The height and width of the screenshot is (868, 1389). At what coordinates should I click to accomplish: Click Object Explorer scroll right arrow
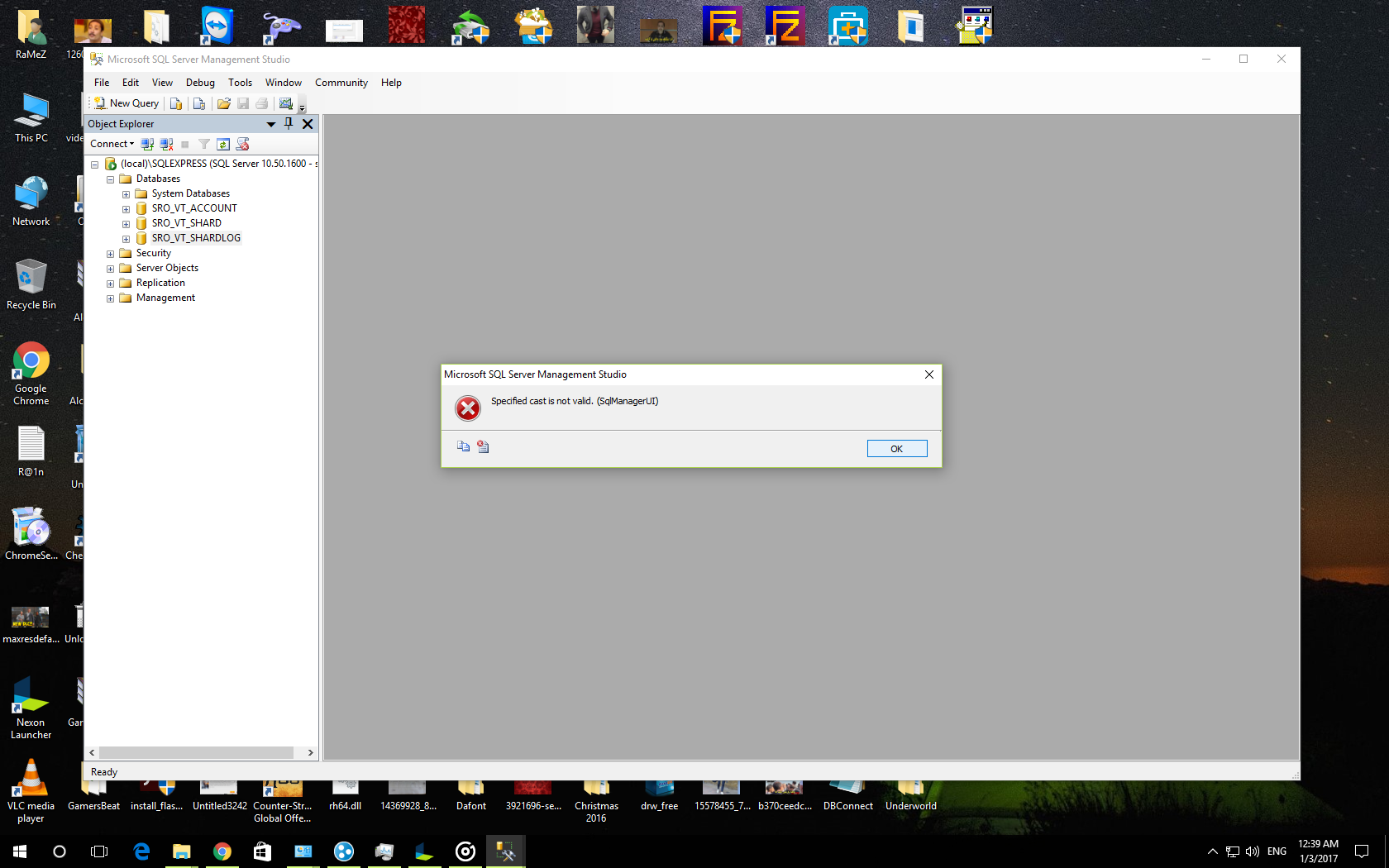(310, 752)
